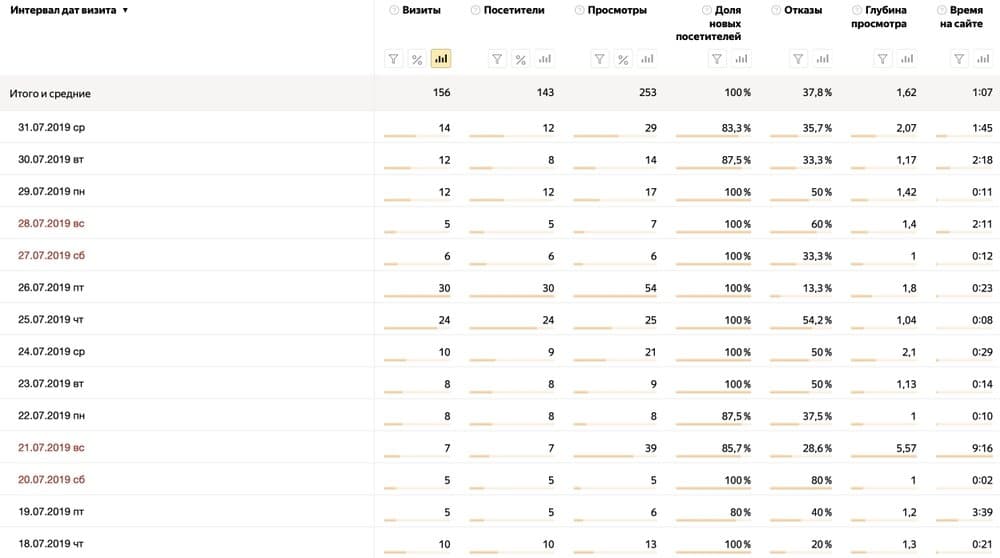Screen dimensions: 1000x558
Task: Click the dropdown arrow beside Интервал дат визита
Action: [125, 10]
